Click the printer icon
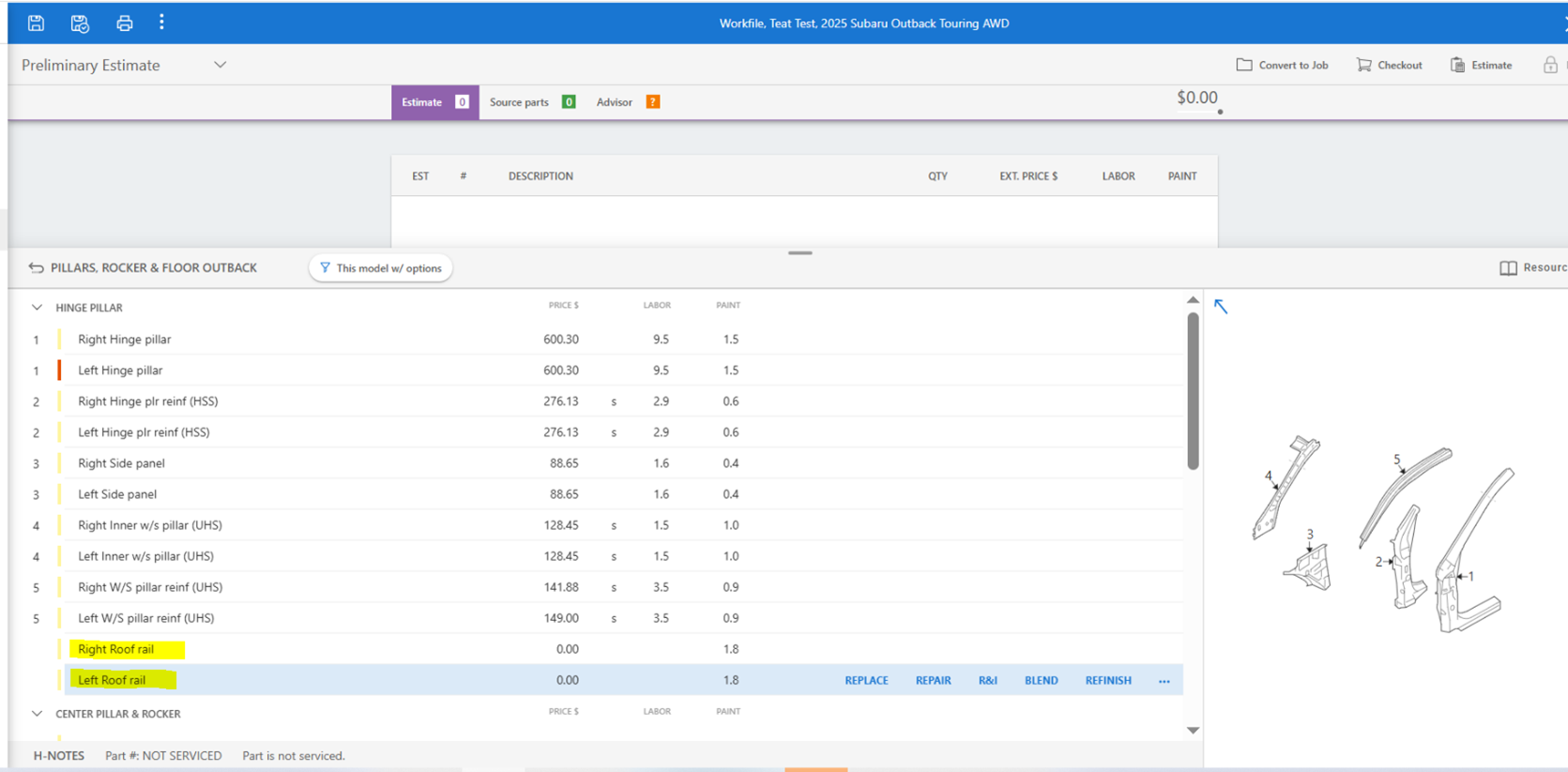The height and width of the screenshot is (772, 1568). [x=124, y=23]
